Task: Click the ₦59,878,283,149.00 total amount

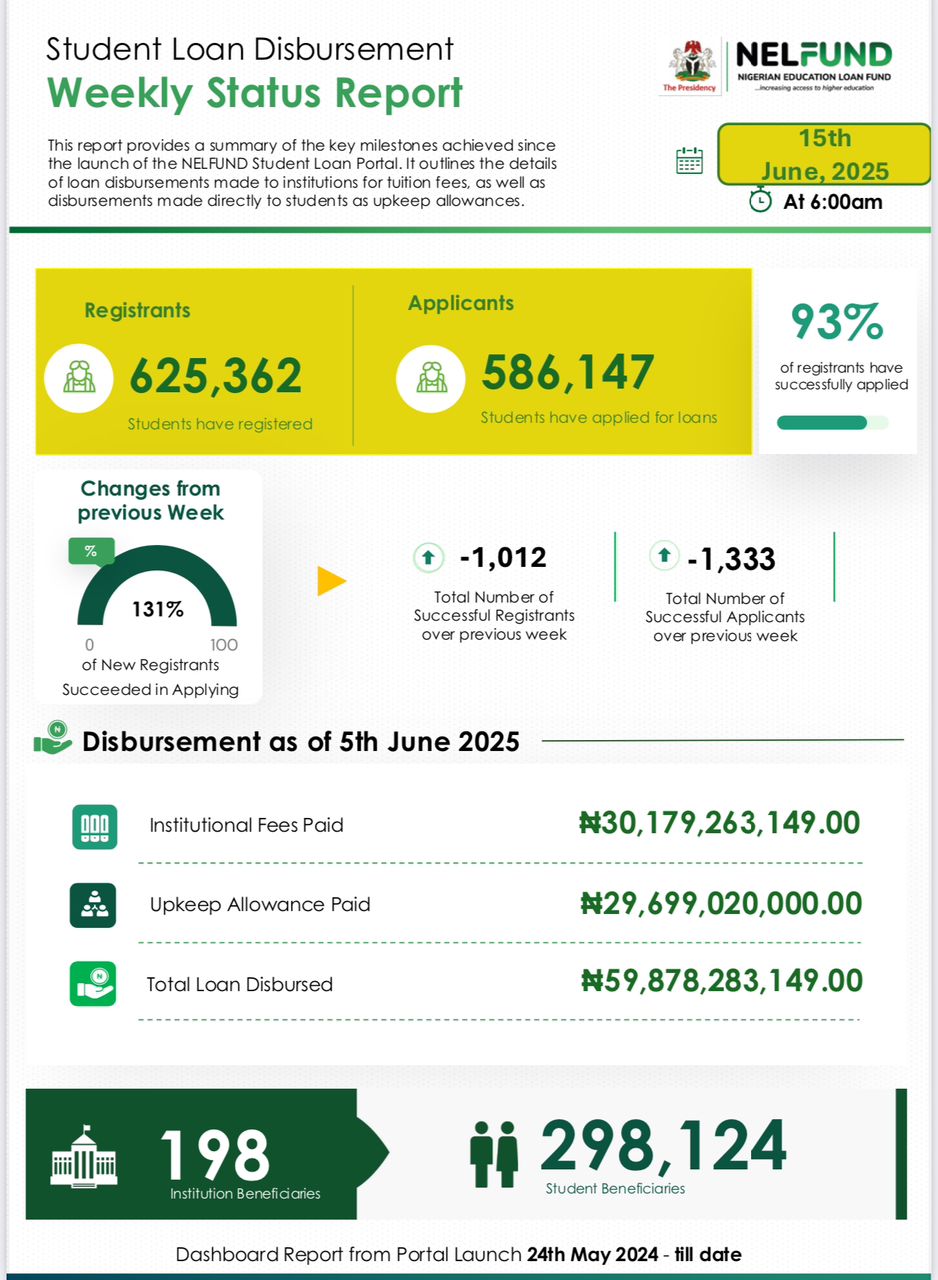Action: 721,980
